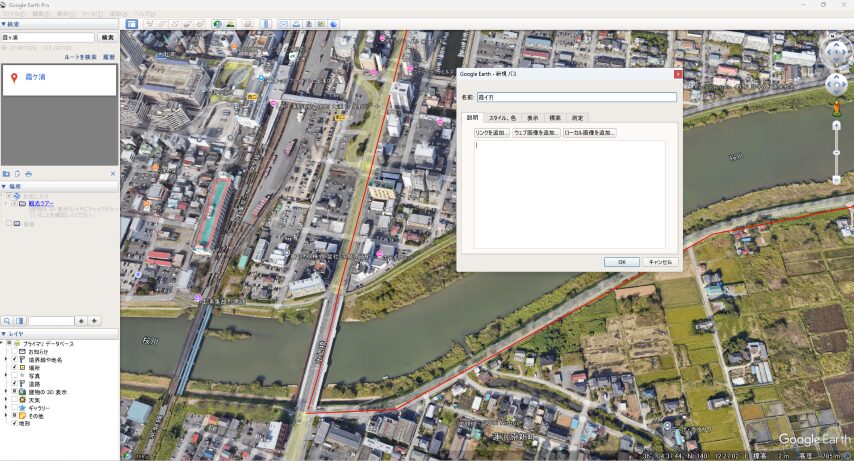This screenshot has width=854, height=461.
Task: Click the 名前 name input field
Action: (576, 97)
